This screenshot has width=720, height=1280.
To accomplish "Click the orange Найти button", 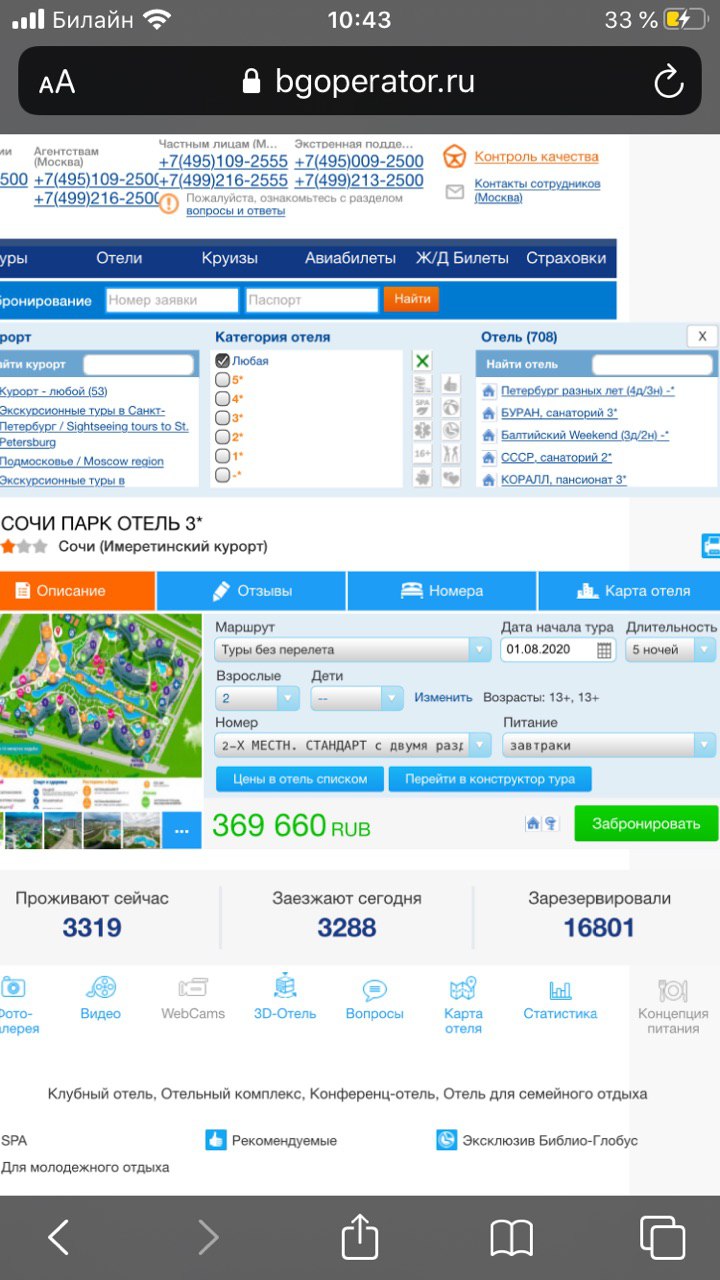I will coord(412,299).
